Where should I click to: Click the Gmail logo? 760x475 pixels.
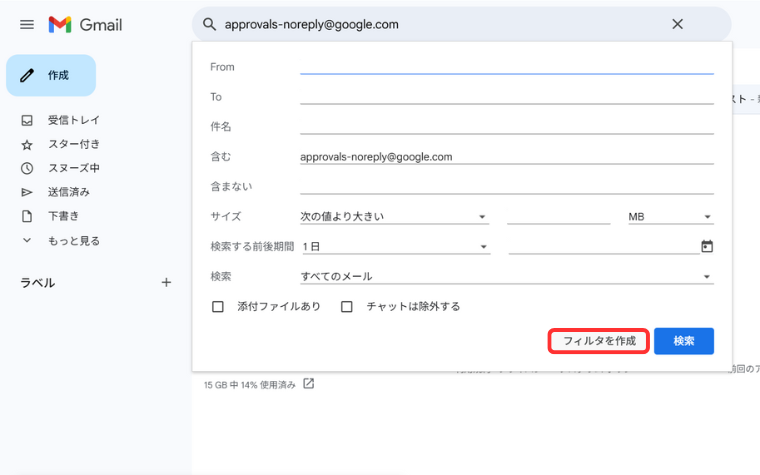pyautogui.click(x=85, y=24)
